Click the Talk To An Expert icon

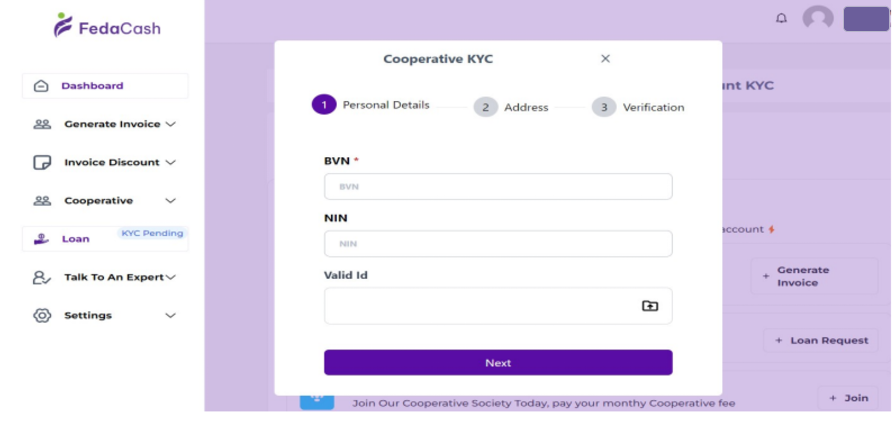pos(42,277)
